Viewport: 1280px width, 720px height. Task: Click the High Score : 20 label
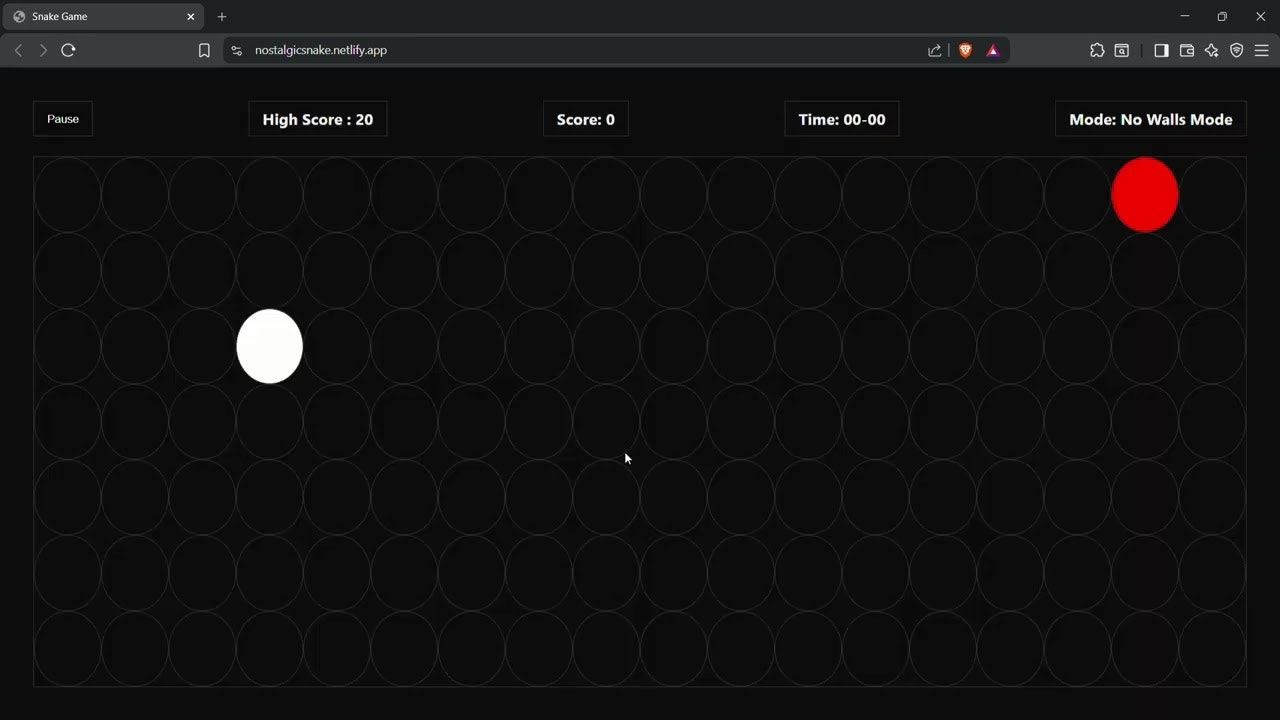pos(318,119)
